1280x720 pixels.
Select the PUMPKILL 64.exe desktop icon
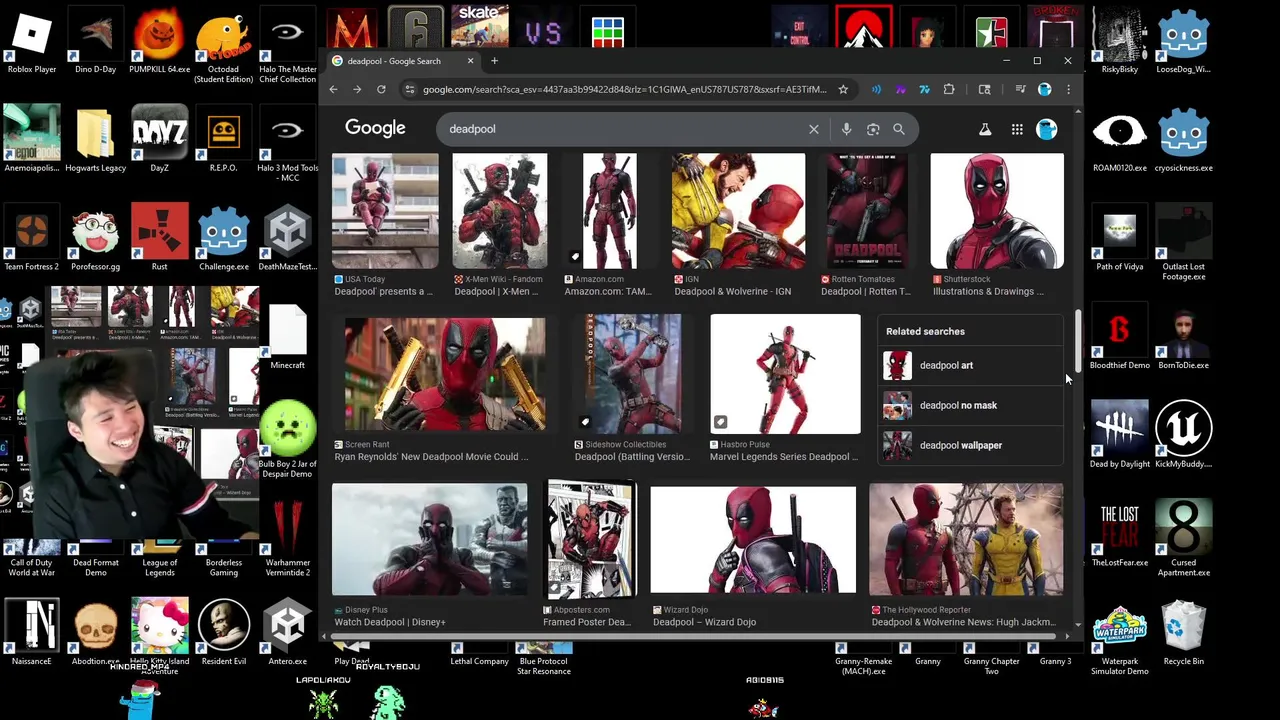click(160, 41)
